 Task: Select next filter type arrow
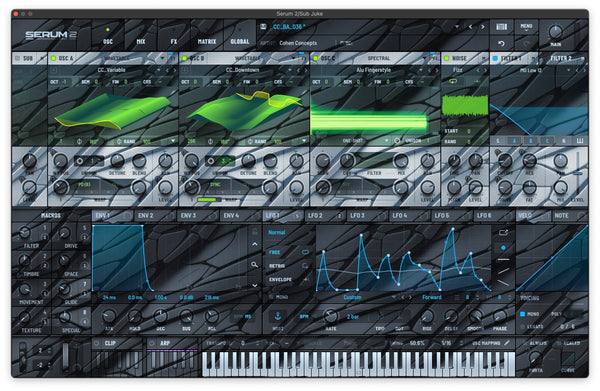tap(584, 70)
